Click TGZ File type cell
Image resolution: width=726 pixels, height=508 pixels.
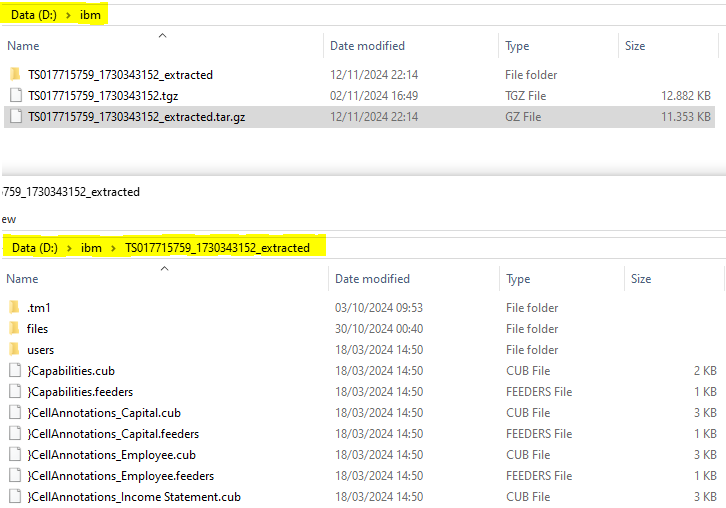pyautogui.click(x=526, y=96)
